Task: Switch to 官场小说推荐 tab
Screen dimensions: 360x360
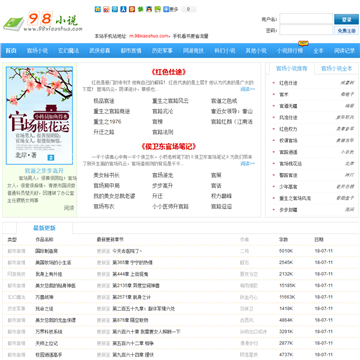Action: click(x=291, y=69)
